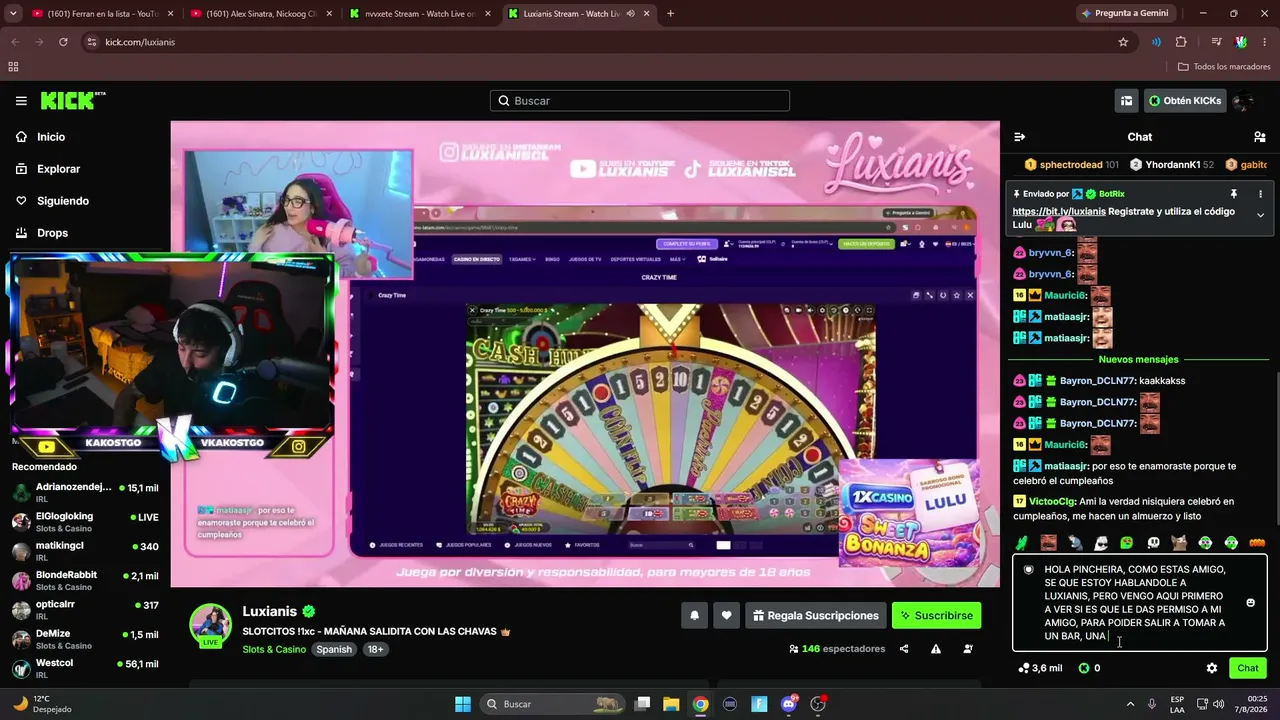Open the tab search dropdown
Screen dimensions: 1280x720
(x=13, y=14)
